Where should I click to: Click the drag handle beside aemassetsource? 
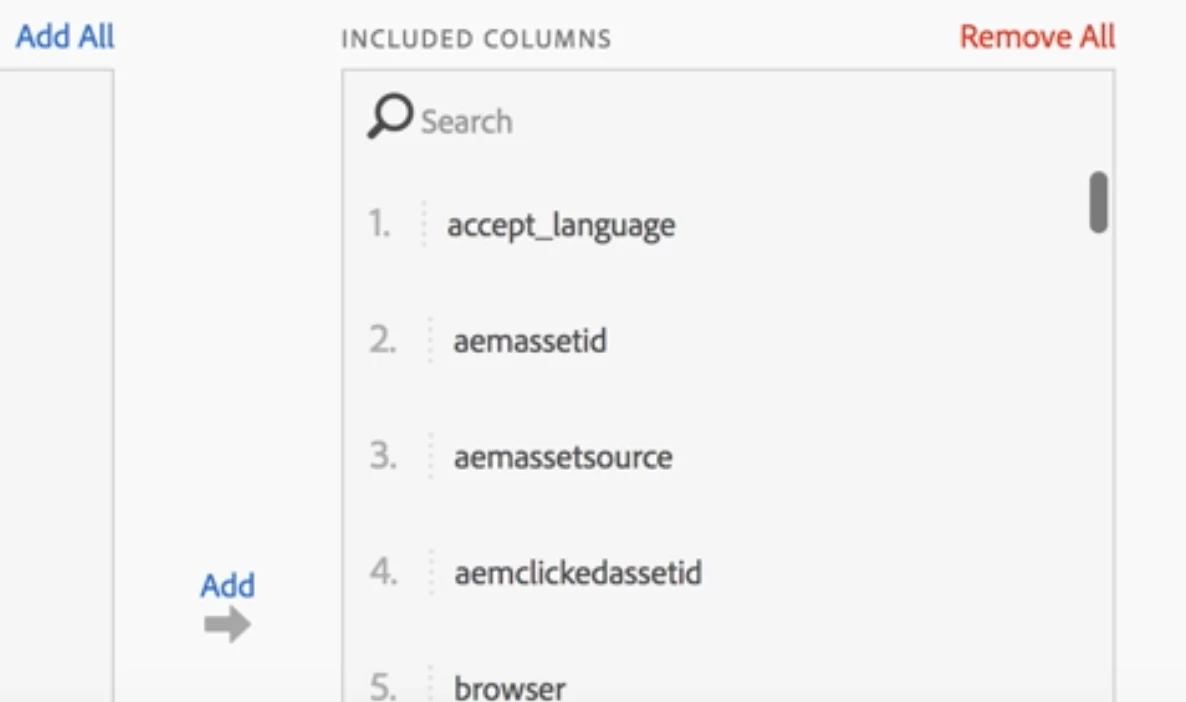coord(431,457)
